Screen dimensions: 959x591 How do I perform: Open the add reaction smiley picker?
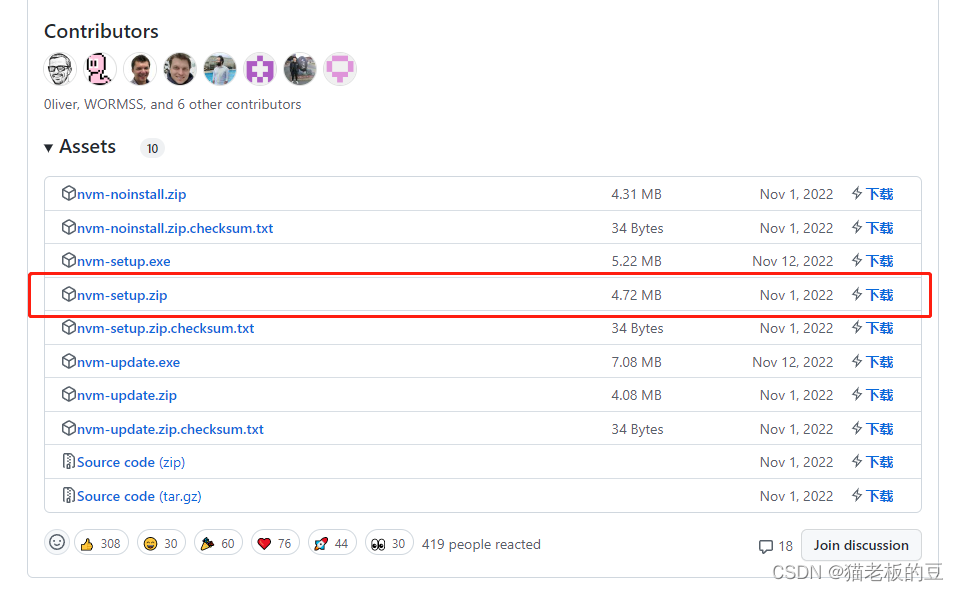click(57, 543)
